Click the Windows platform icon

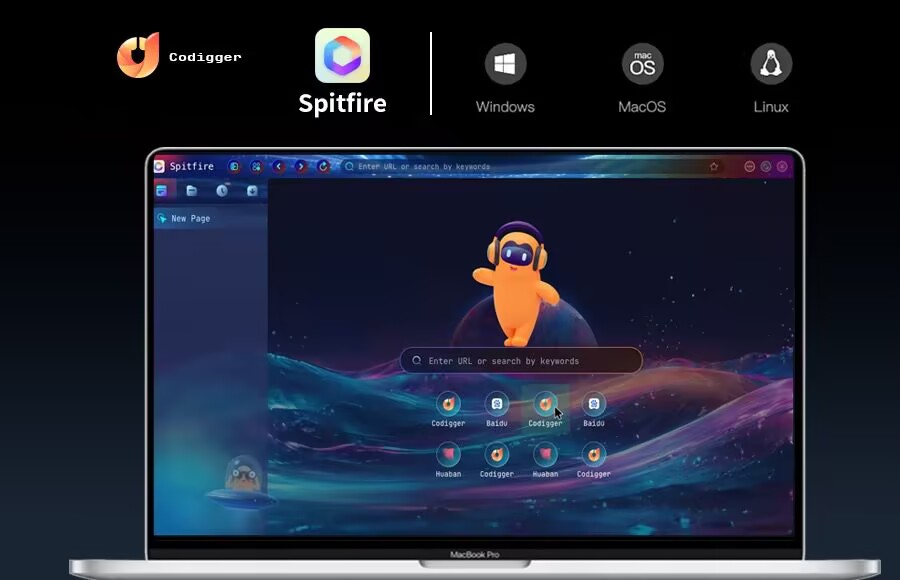pos(505,64)
